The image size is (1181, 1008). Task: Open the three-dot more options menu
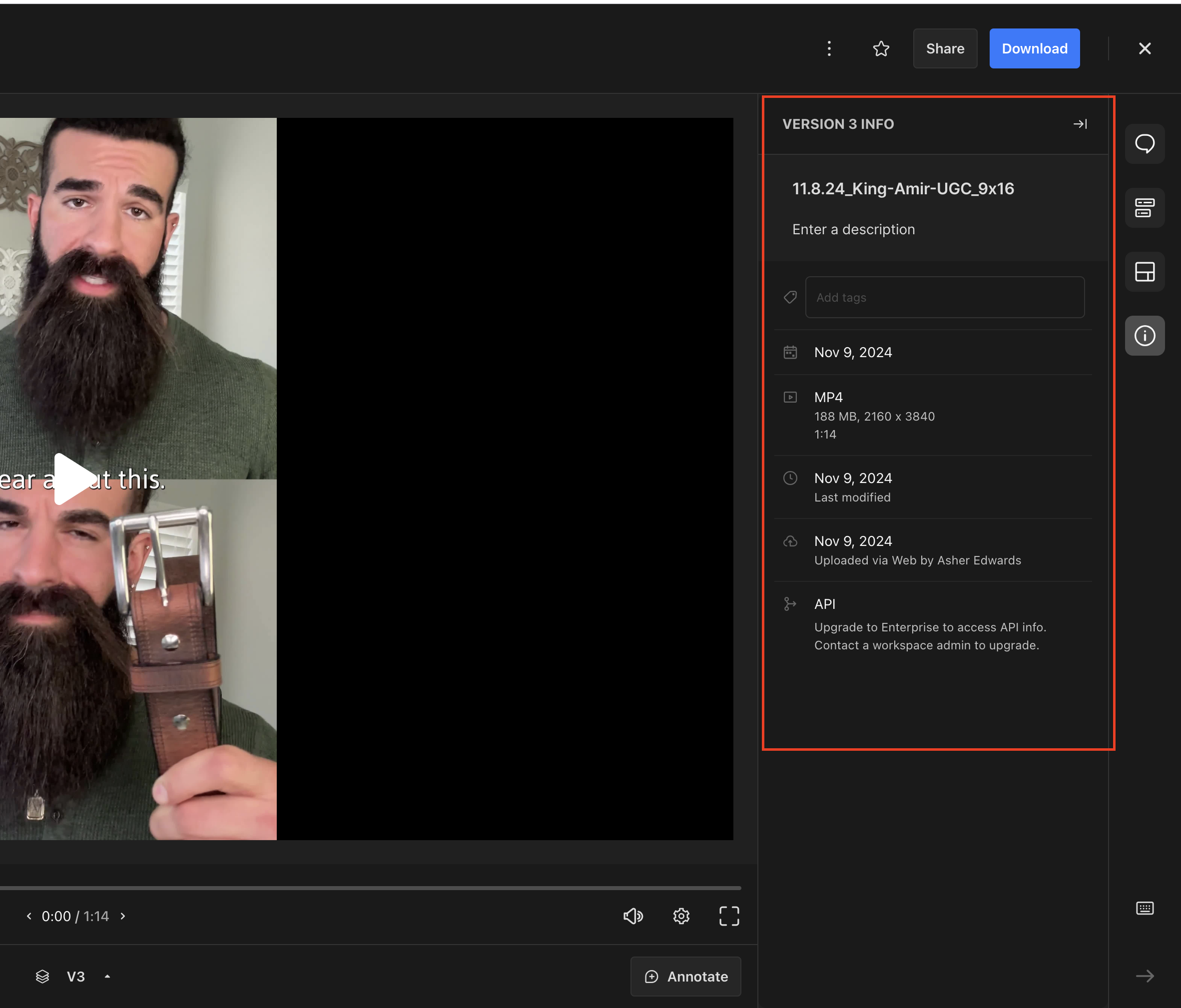click(829, 48)
